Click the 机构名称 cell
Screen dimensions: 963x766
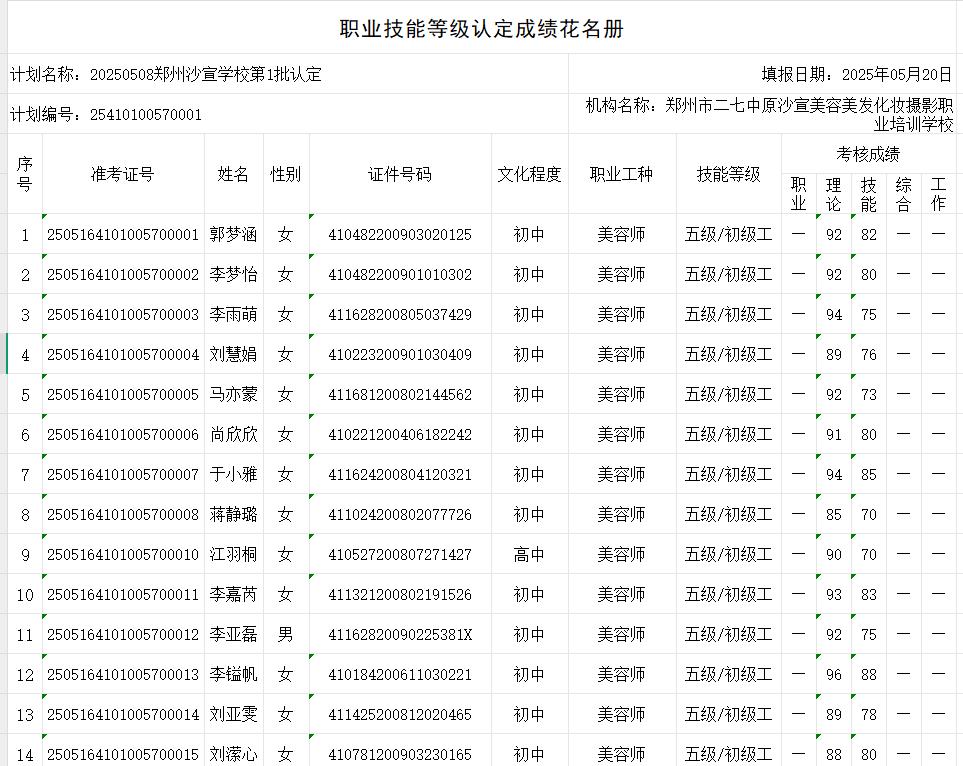(x=769, y=114)
